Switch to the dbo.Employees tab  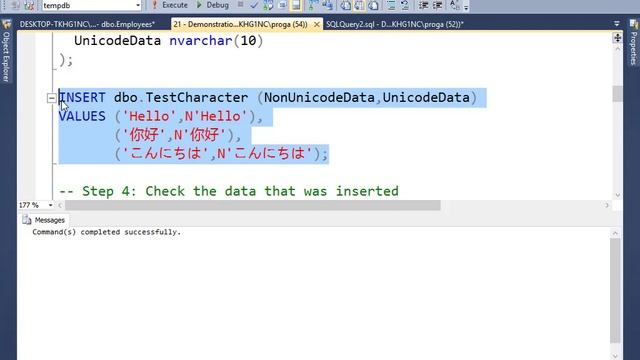coord(87,24)
